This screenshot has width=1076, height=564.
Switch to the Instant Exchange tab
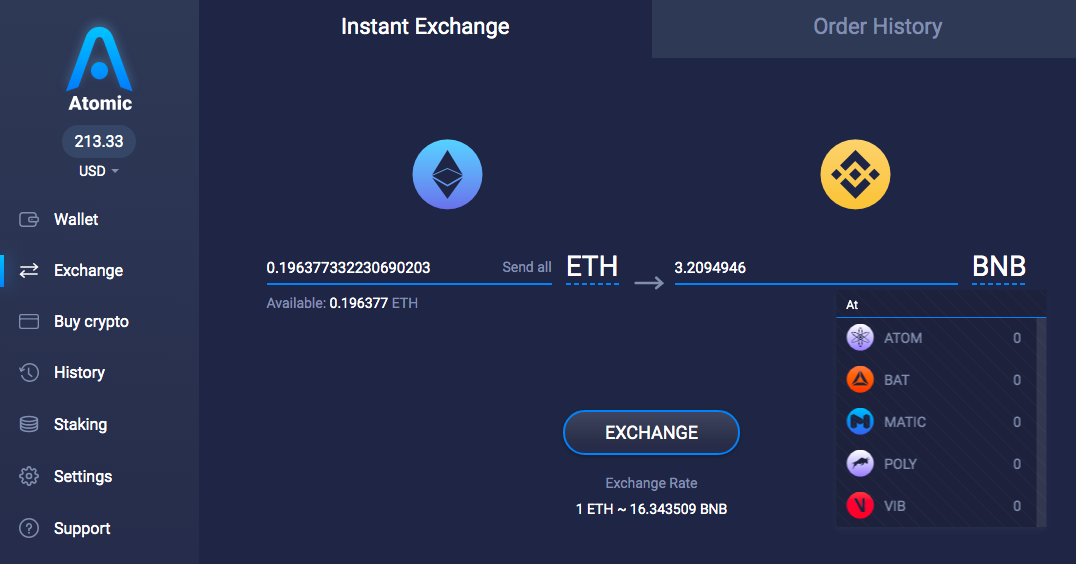pos(425,27)
